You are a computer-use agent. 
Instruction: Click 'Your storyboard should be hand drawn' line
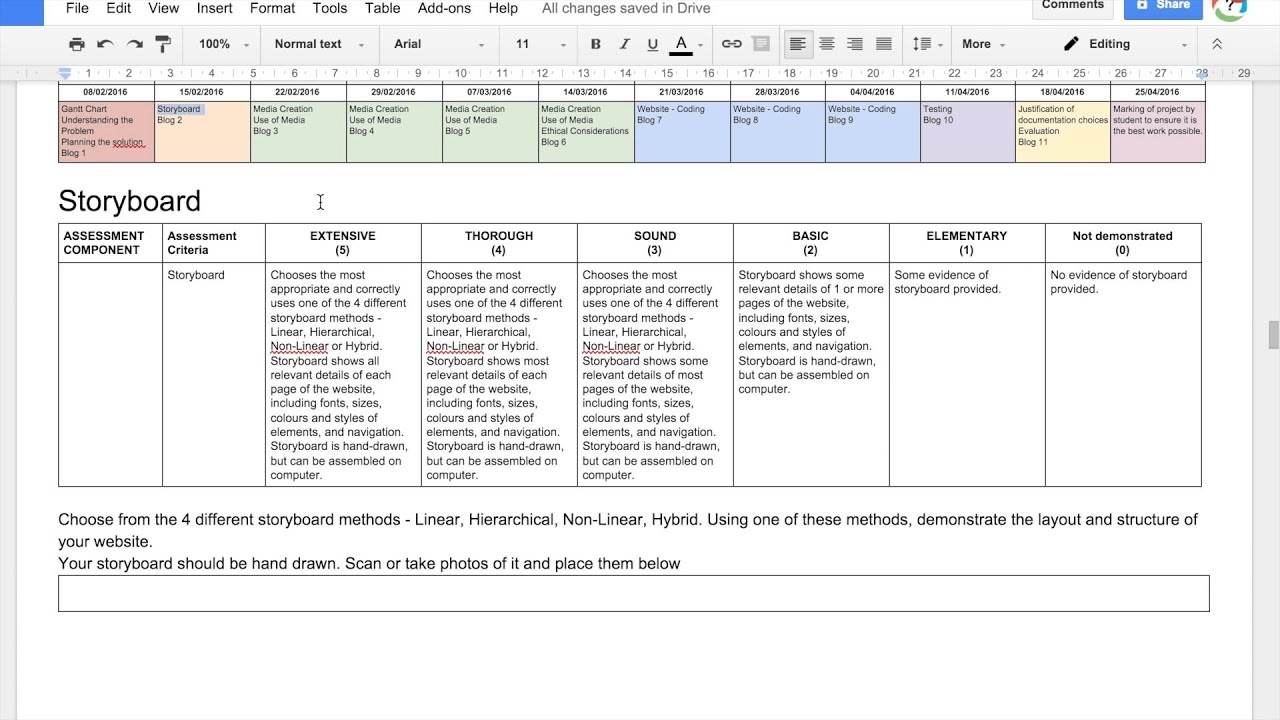(x=369, y=563)
